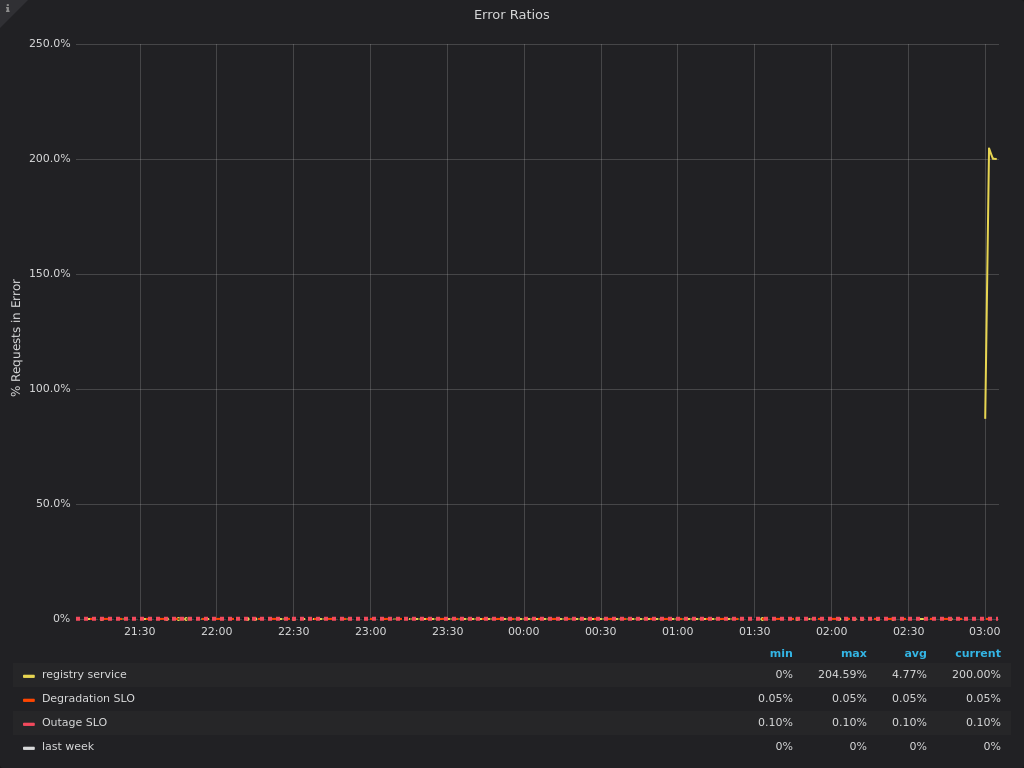Click the yellow spike peak near 200%

click(x=989, y=149)
